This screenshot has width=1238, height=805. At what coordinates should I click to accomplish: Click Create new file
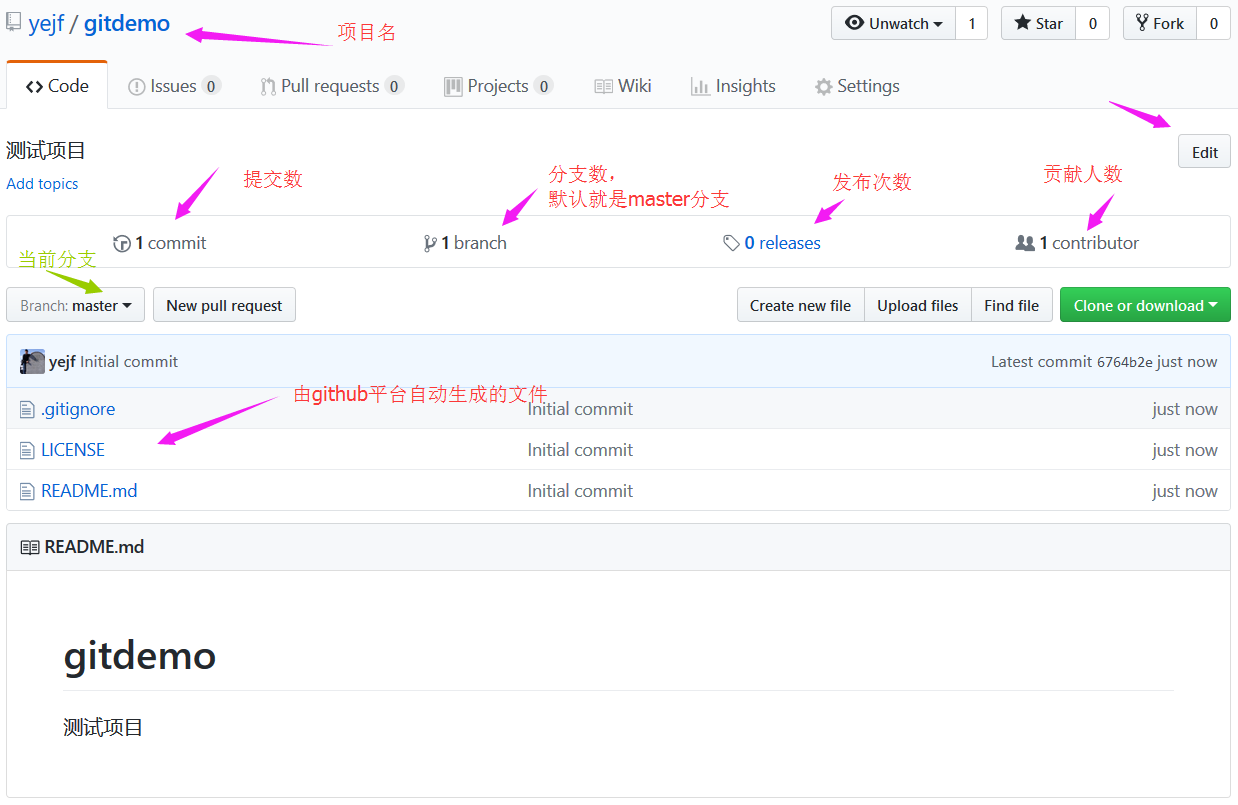pos(800,305)
